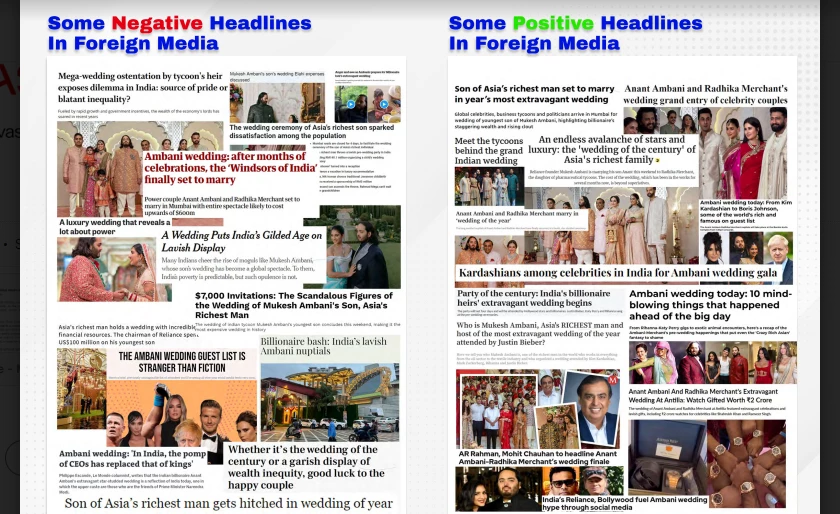Open 'Billionaire bash: India's lavish Ambani nuptials'
Screen dimensions: 840x514
324,346
